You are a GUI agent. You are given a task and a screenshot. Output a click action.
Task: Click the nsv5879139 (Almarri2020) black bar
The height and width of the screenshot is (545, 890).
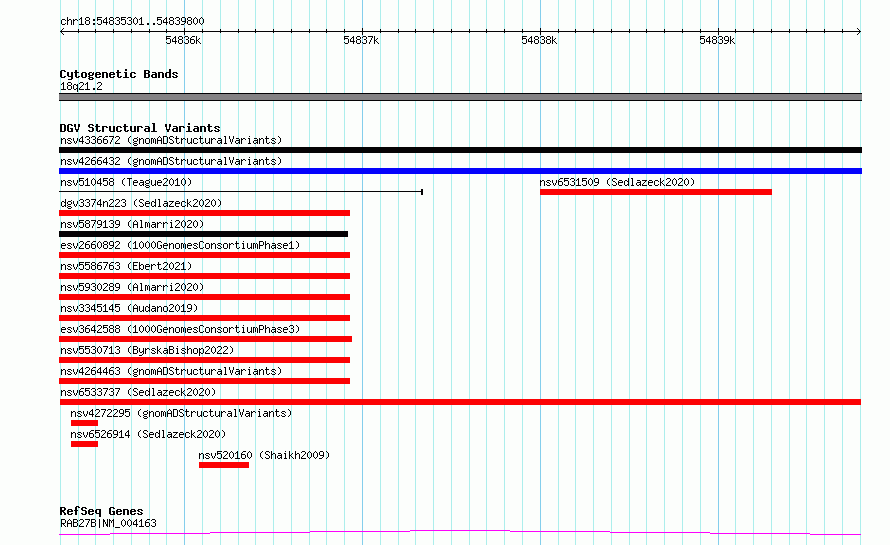point(203,234)
